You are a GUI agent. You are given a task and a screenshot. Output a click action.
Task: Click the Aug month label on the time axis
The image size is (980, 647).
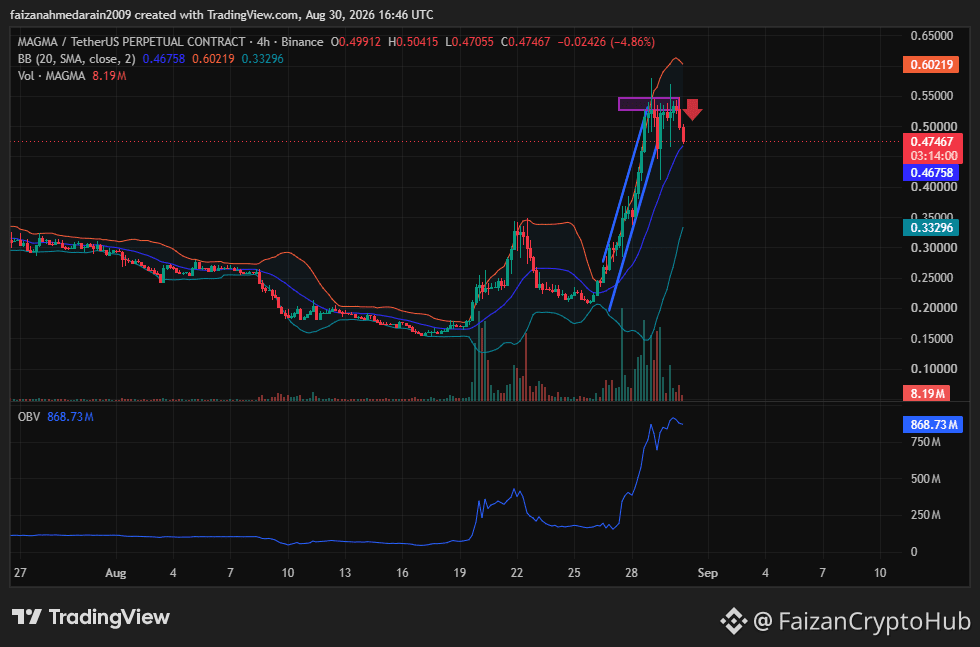[x=116, y=573]
